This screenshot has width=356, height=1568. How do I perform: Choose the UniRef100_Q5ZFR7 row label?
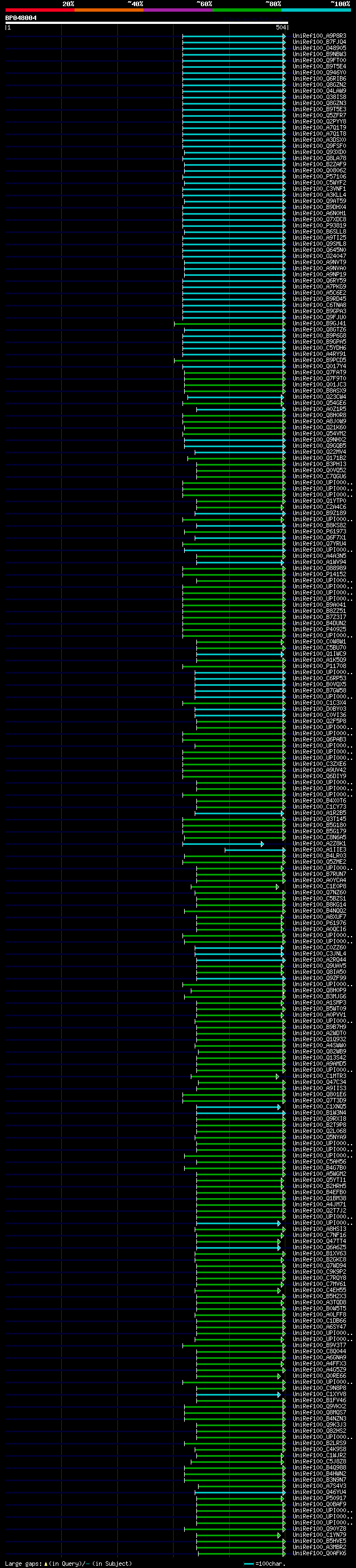coord(319,116)
